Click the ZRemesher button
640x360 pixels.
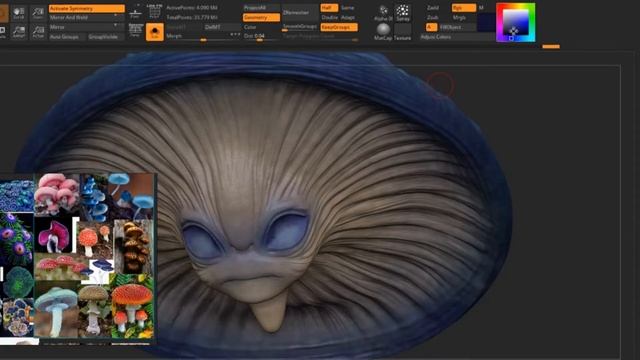(300, 13)
